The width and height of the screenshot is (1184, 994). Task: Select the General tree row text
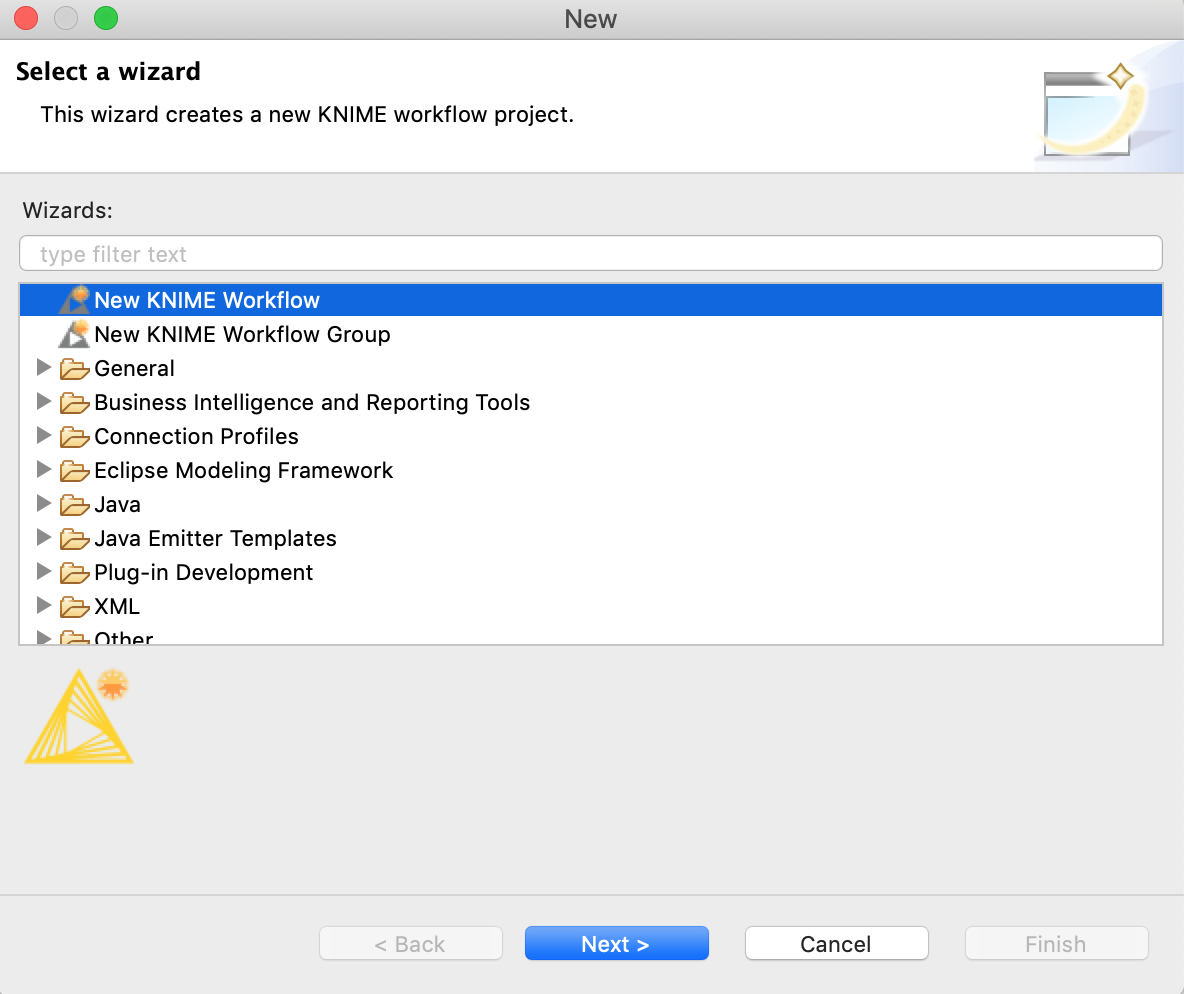pos(134,369)
